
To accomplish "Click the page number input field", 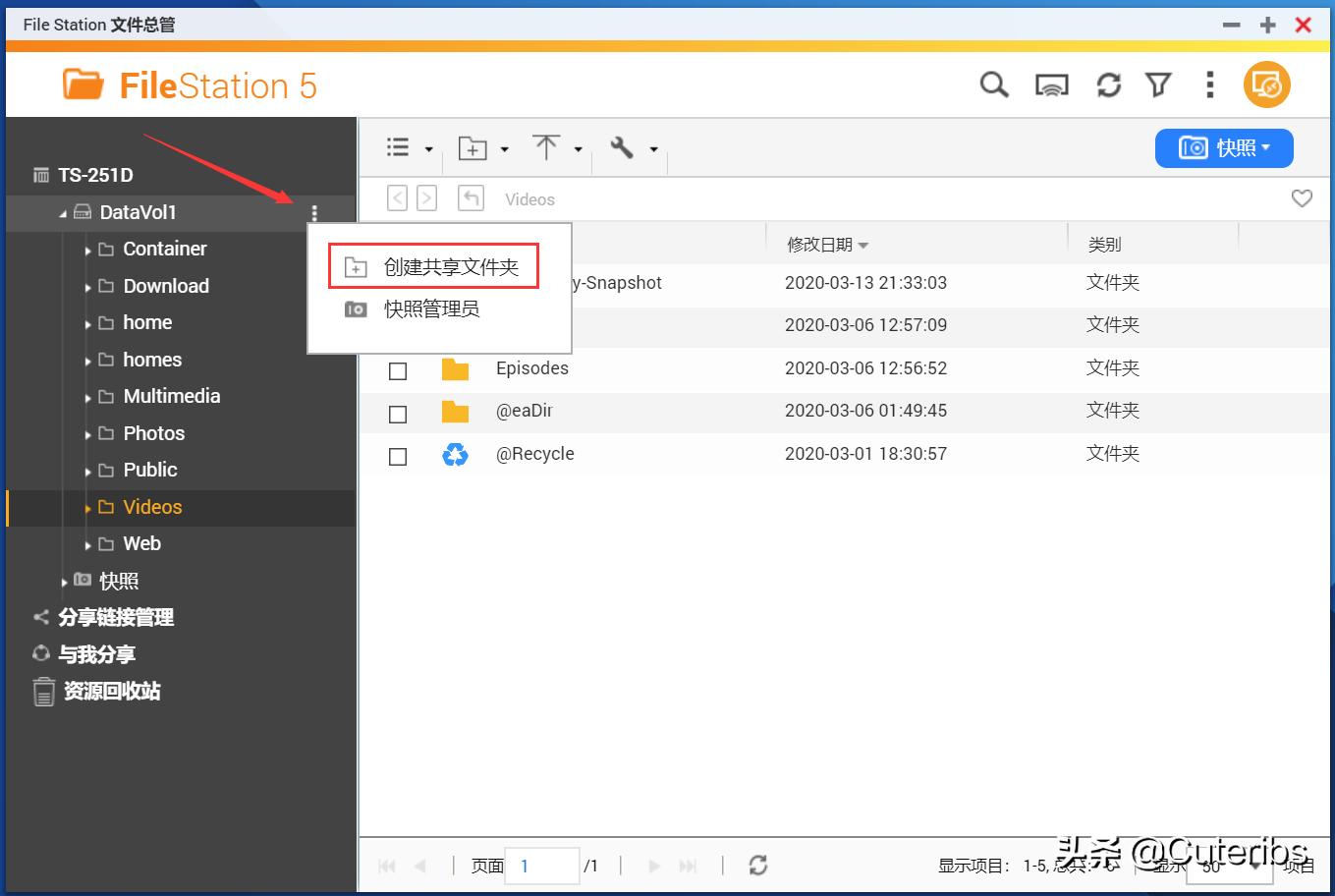I will (x=541, y=866).
